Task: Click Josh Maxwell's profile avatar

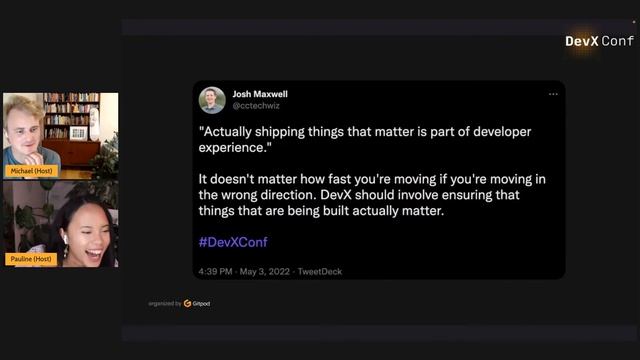Action: pyautogui.click(x=212, y=100)
